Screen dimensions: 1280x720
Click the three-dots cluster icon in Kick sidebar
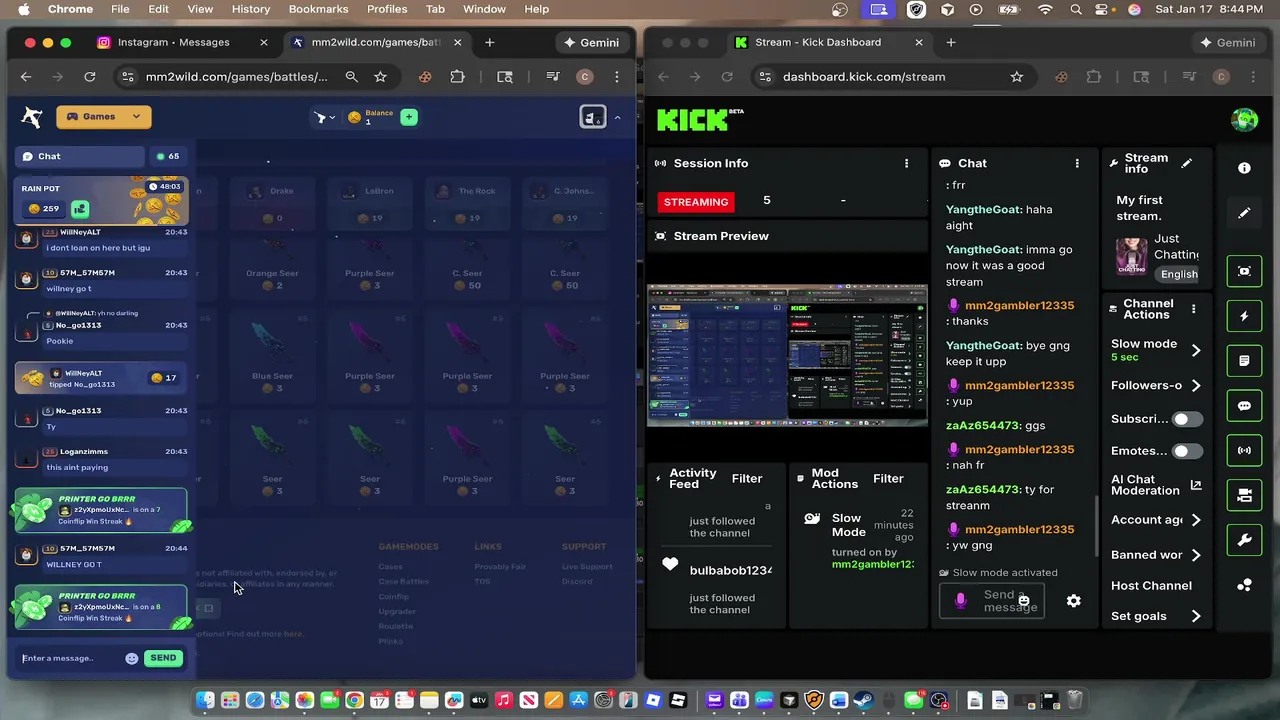click(x=1244, y=585)
